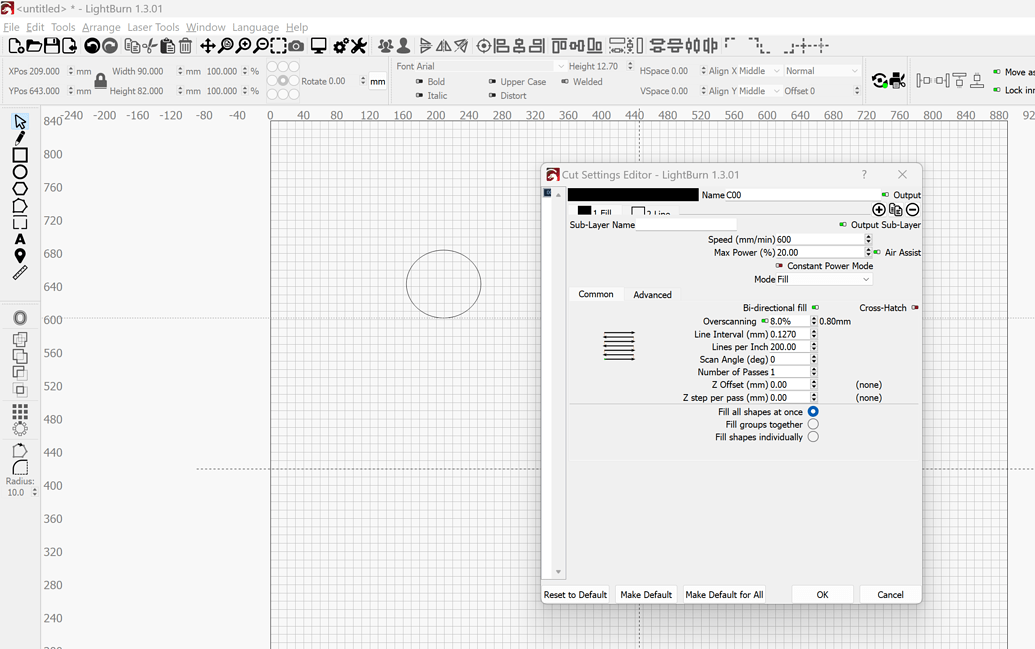1035x649 pixels.
Task: Open the Circular Array tool
Action: [20, 428]
